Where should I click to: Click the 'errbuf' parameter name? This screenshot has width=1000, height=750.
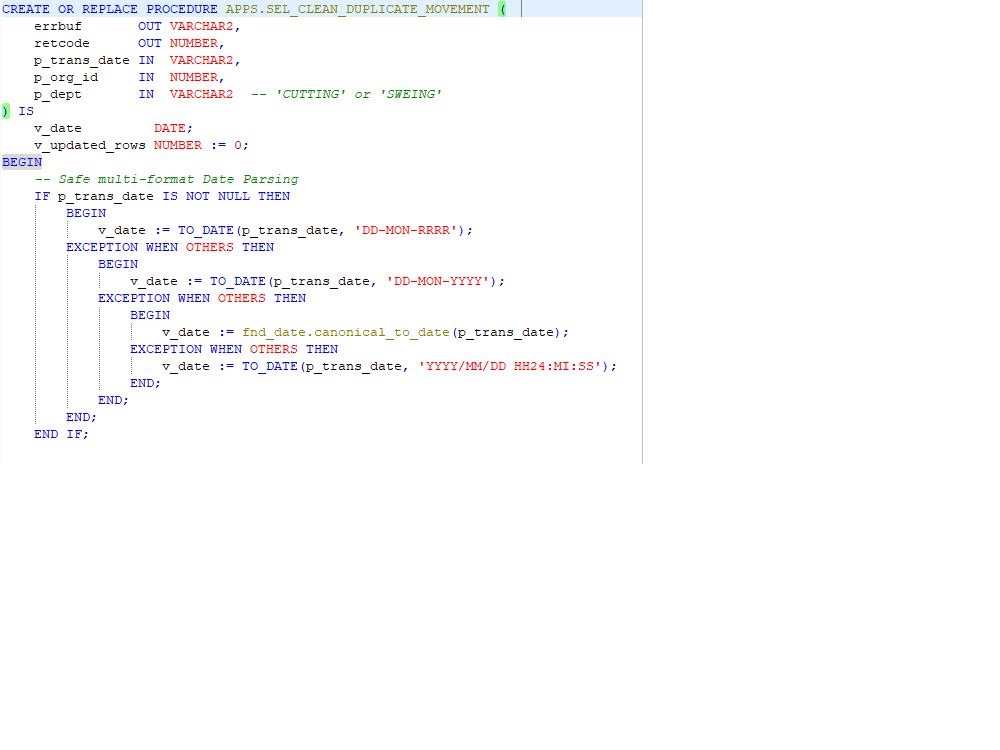[58, 26]
